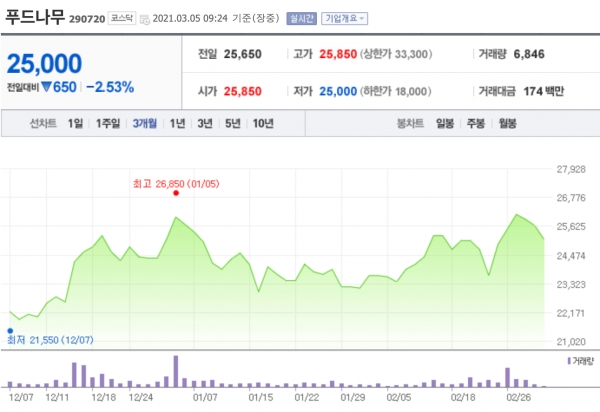
Task: Click the 12/11 date axis label
Action: pos(57,397)
